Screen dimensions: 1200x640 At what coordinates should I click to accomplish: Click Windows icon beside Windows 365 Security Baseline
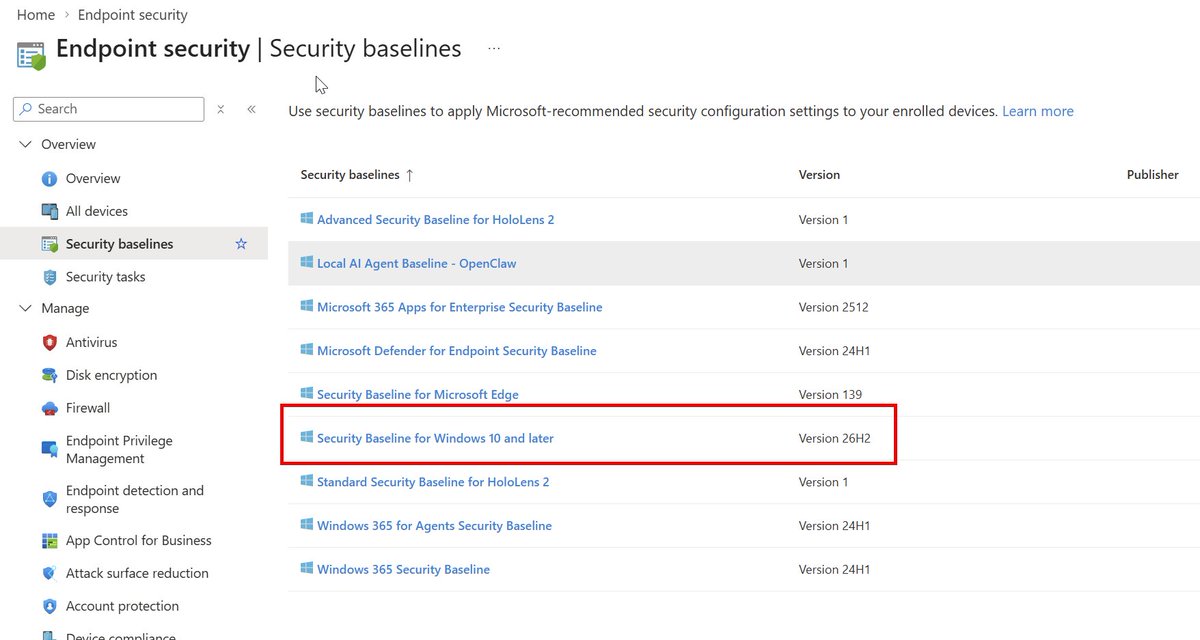point(307,568)
